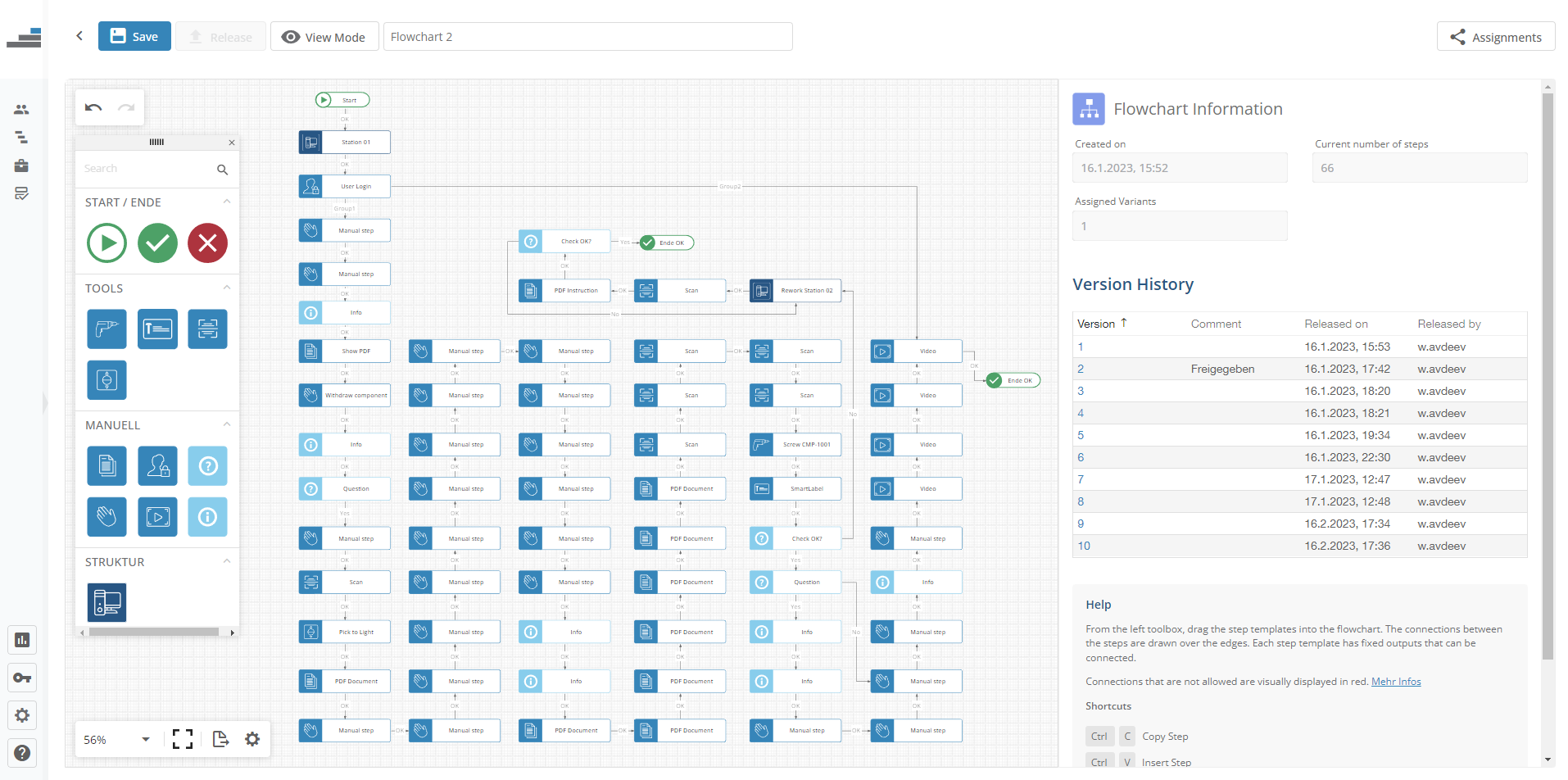Screen dimensions: 1568x780
Task: Open flowchart settings gear in bottom toolbar
Action: pos(252,739)
